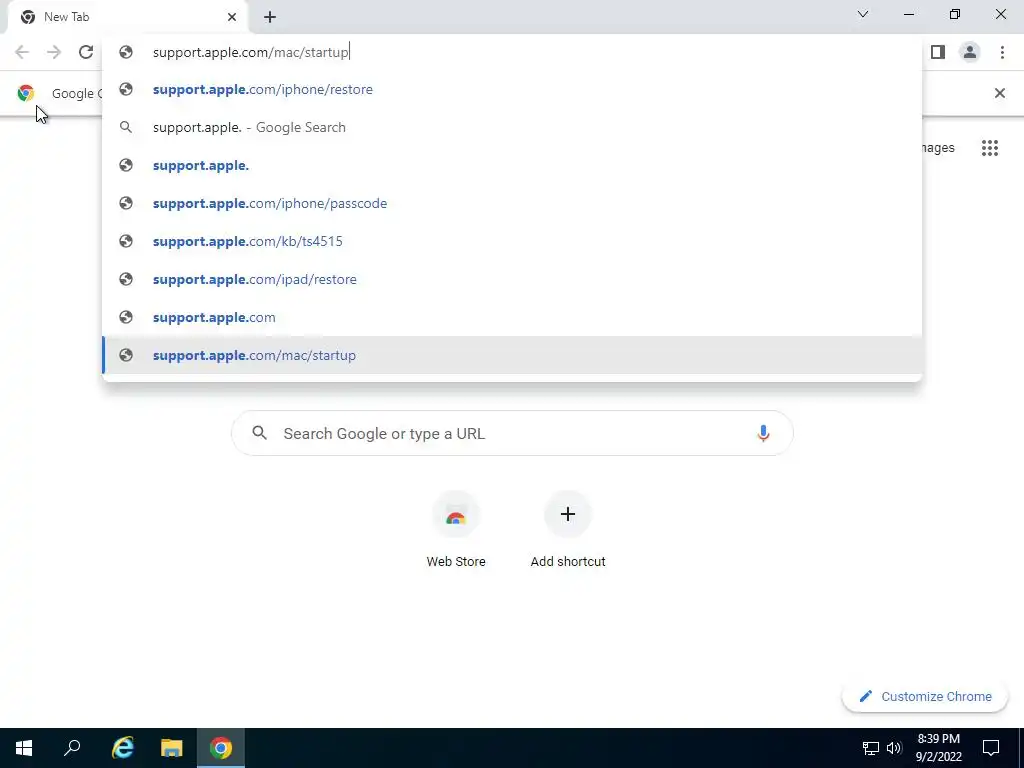Launch Internet Explorer from the taskbar
The height and width of the screenshot is (768, 1024).
pos(122,748)
